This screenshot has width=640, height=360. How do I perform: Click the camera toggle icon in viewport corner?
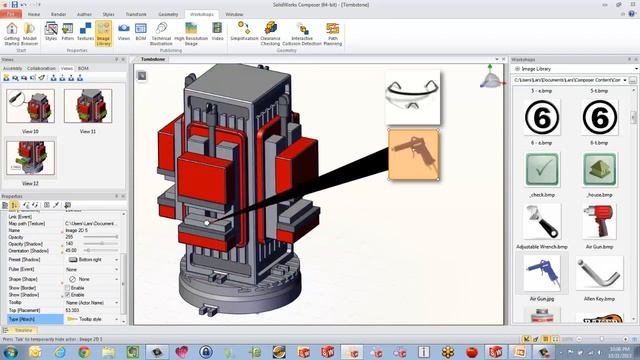pos(142,76)
